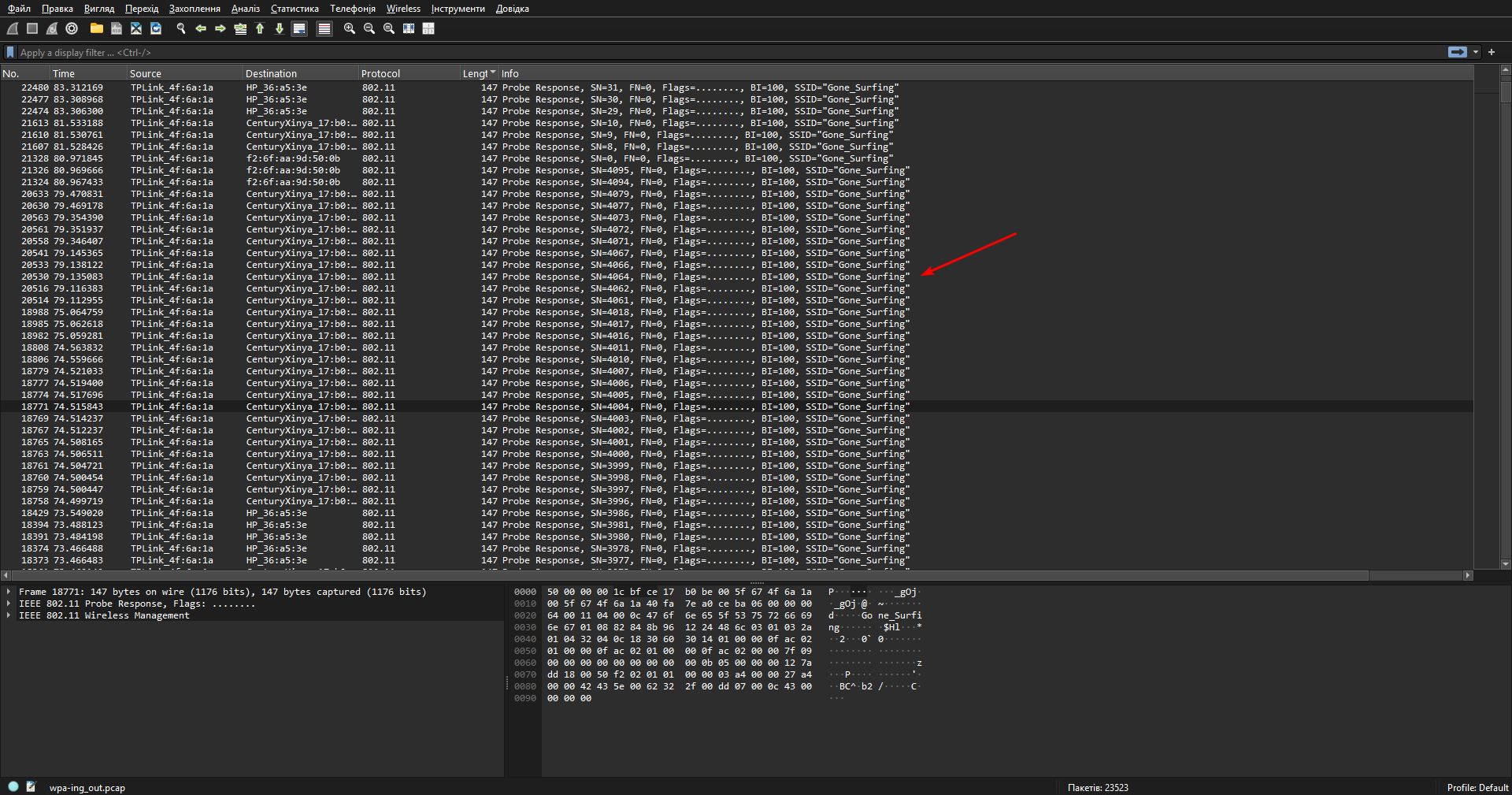This screenshot has width=1512, height=795.
Task: Toggle packet coloring rules button
Action: pos(324,28)
